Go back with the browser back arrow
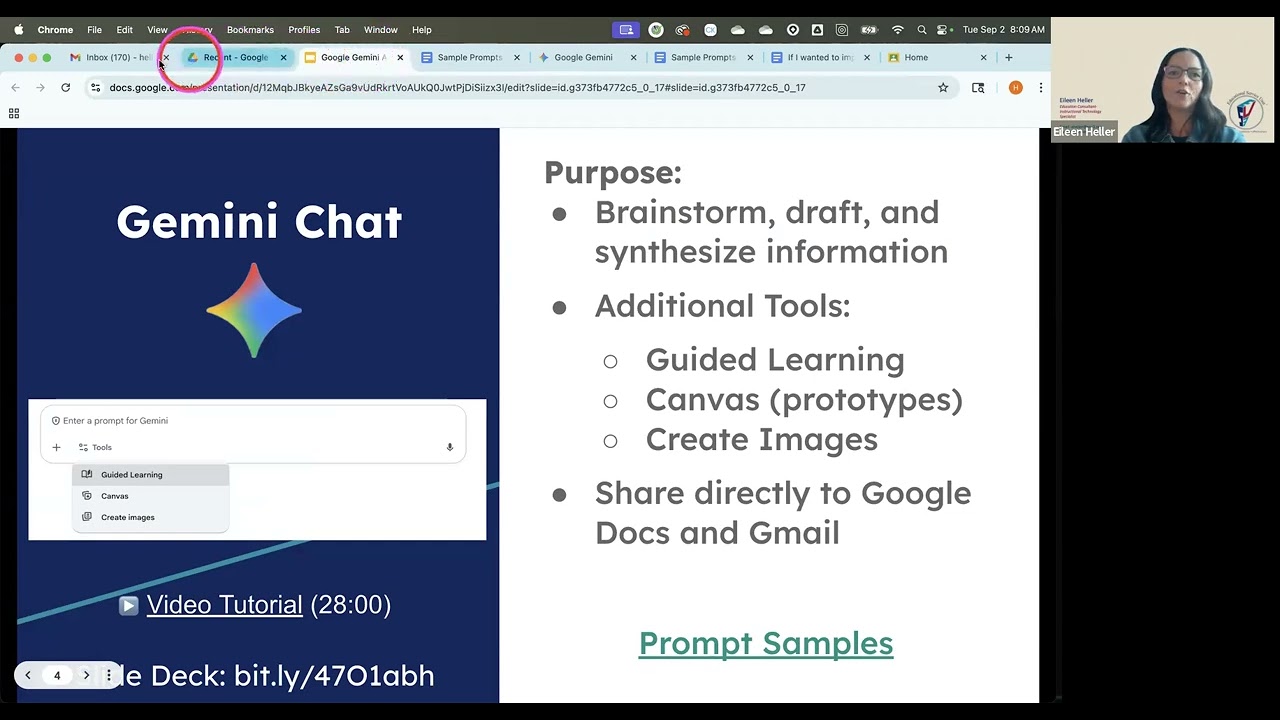1280x720 pixels. coord(15,88)
